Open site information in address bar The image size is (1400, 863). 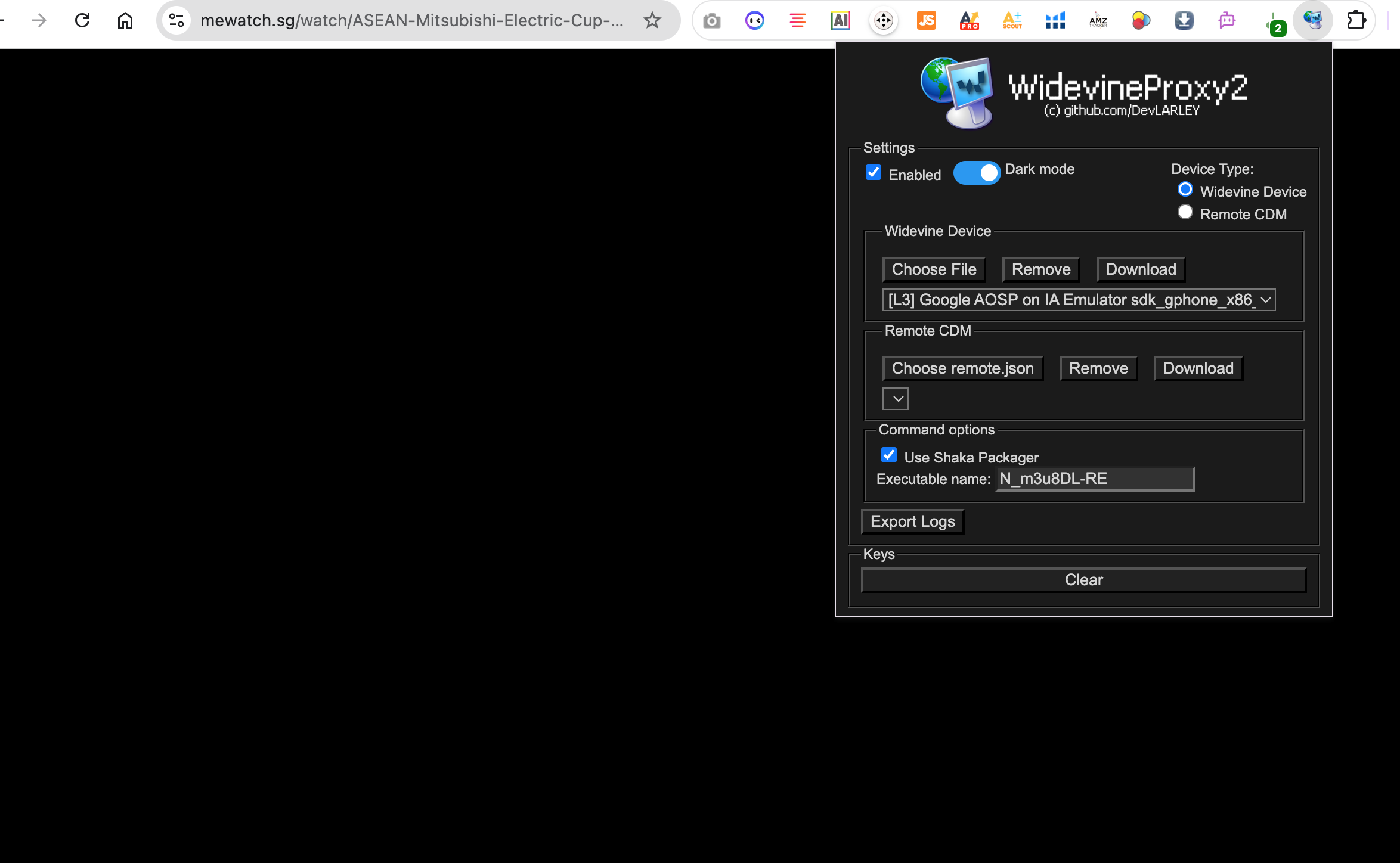(x=176, y=21)
